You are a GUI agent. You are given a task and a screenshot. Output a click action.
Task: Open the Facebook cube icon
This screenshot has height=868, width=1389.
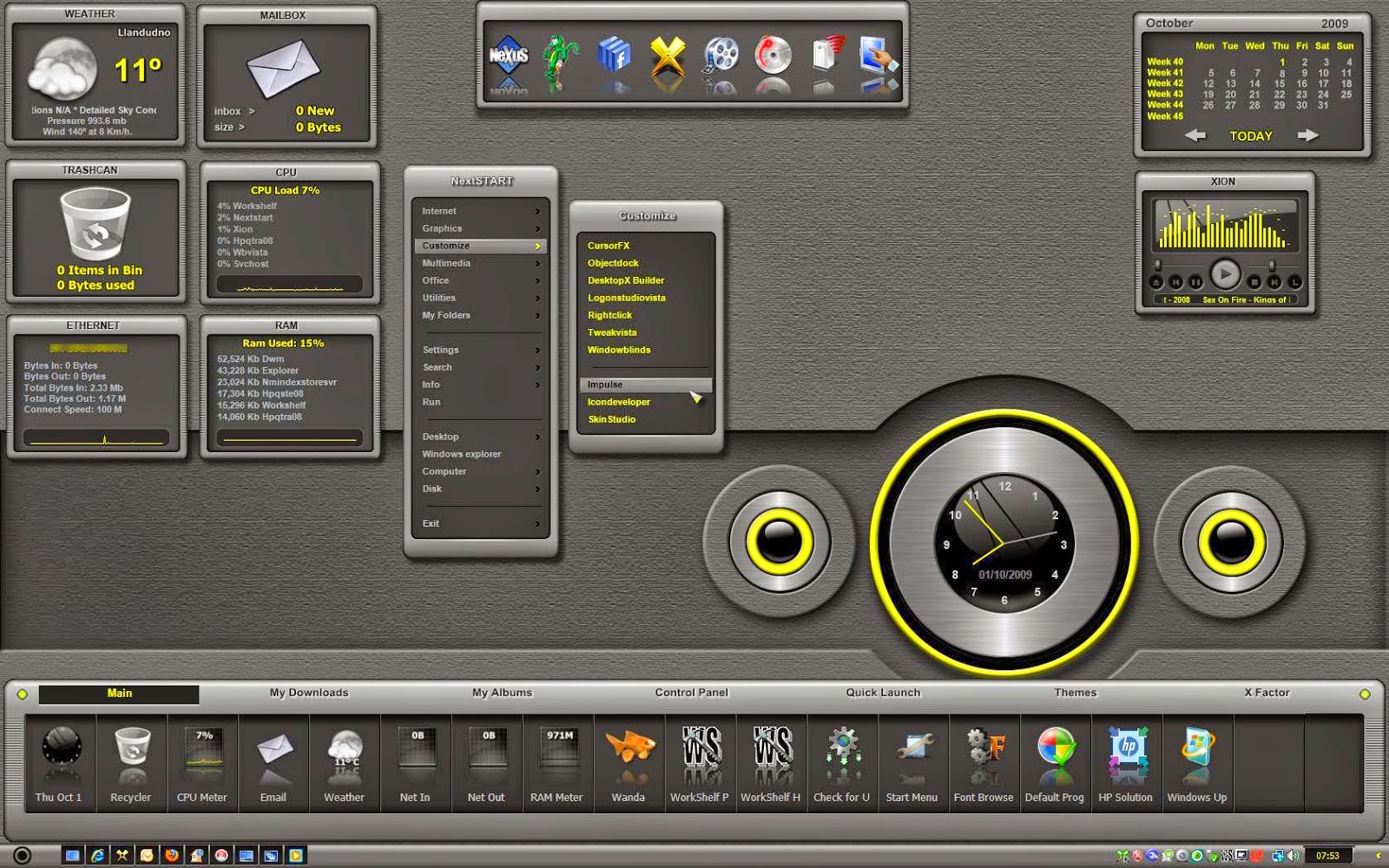pos(615,56)
